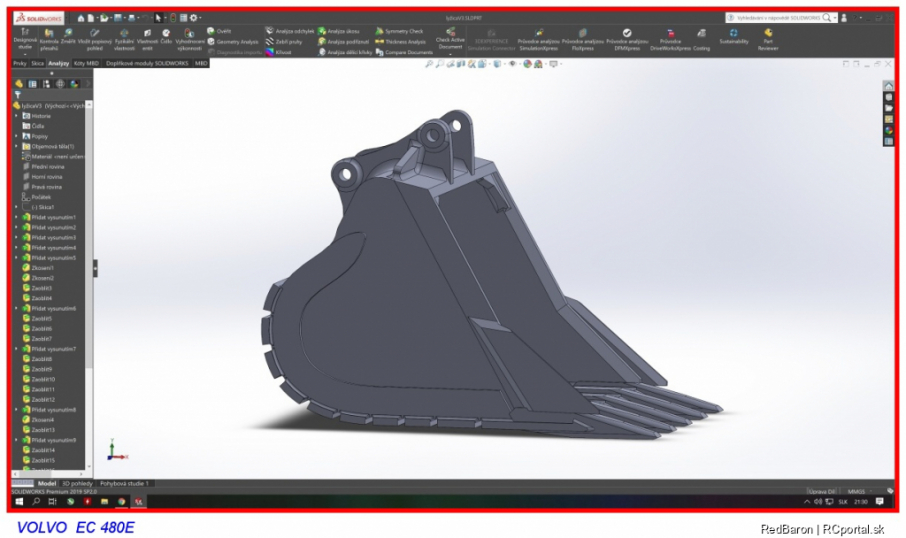Open the Options gear icon
This screenshot has width=906, height=538.
click(194, 18)
